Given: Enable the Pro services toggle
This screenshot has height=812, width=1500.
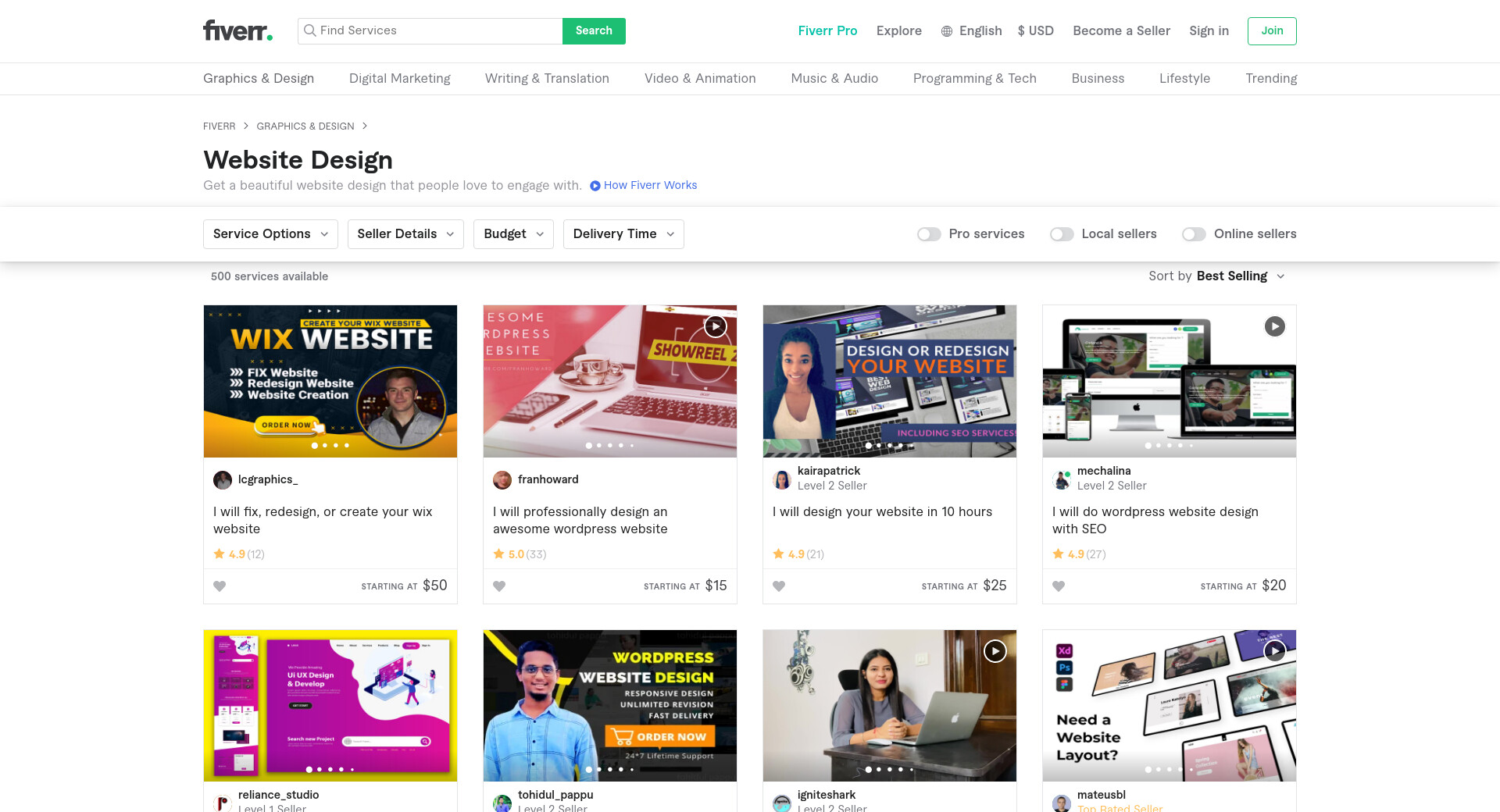Looking at the screenshot, I should [929, 234].
